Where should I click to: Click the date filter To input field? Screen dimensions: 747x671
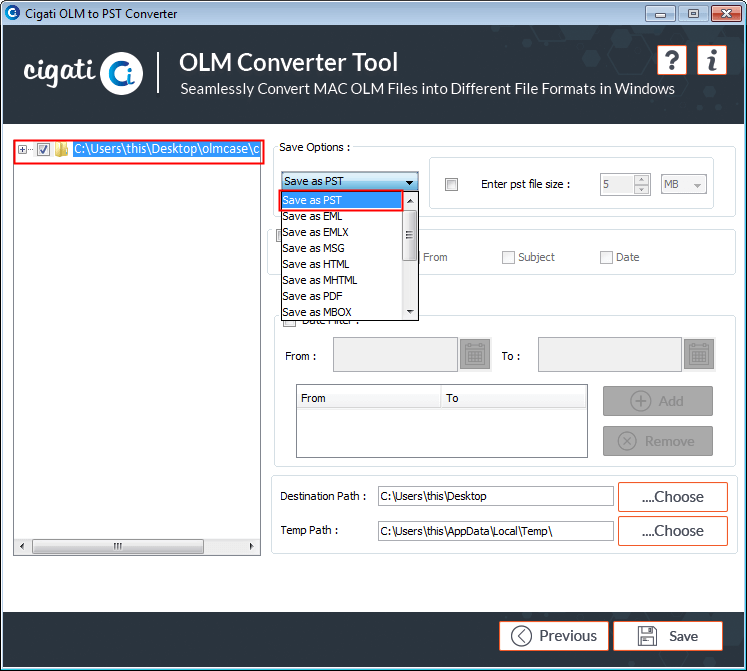click(610, 355)
